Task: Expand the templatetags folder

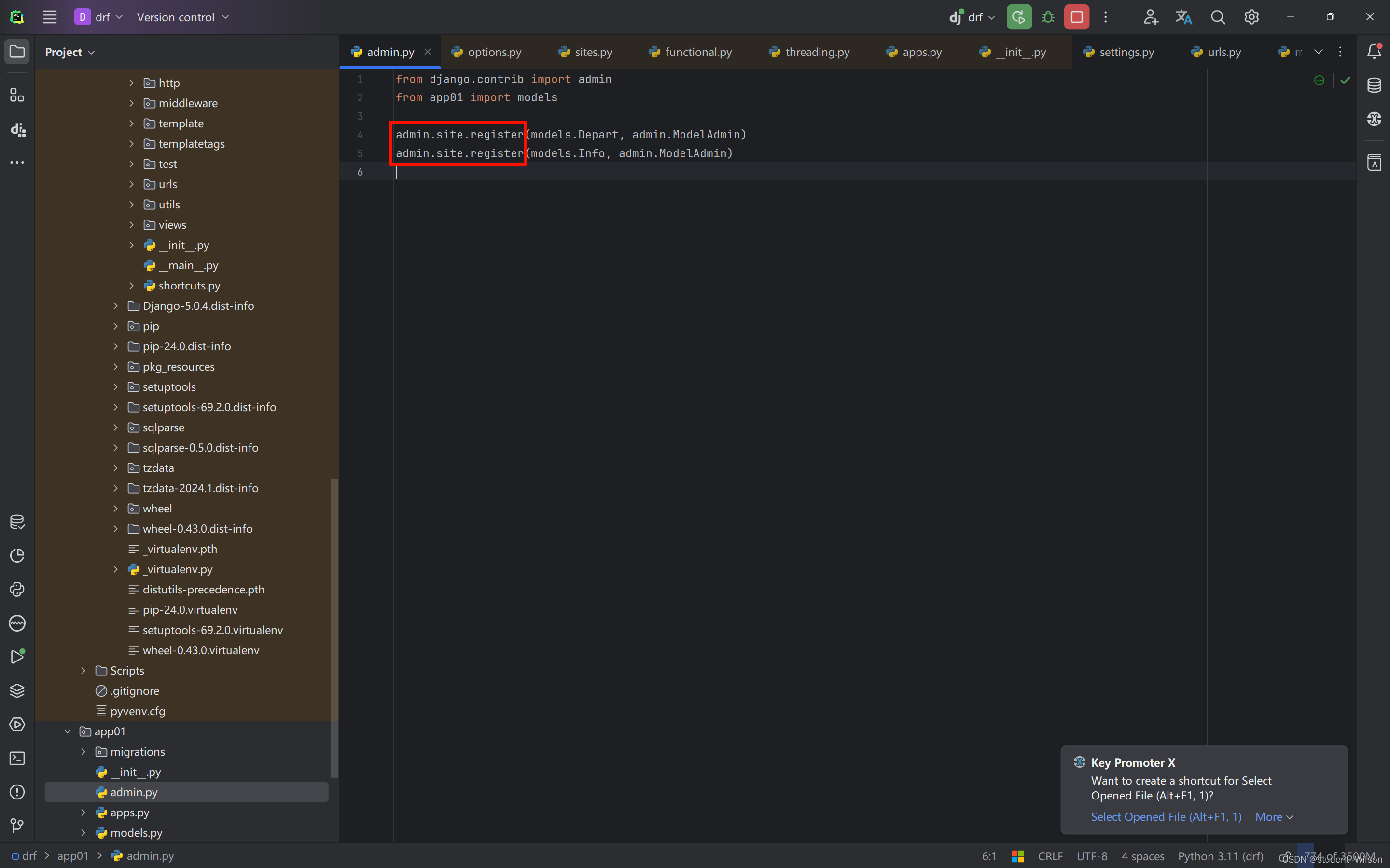Action: 131,143
